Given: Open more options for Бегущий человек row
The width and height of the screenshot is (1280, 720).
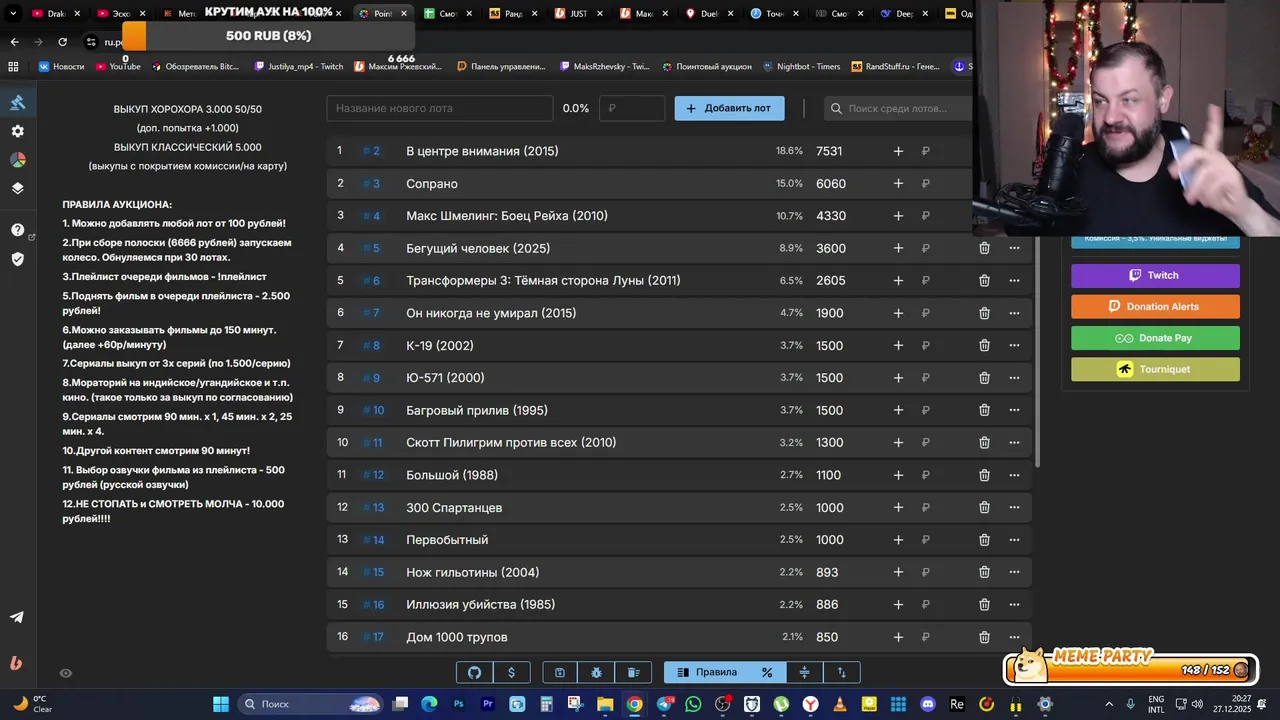Looking at the screenshot, I should [1014, 248].
